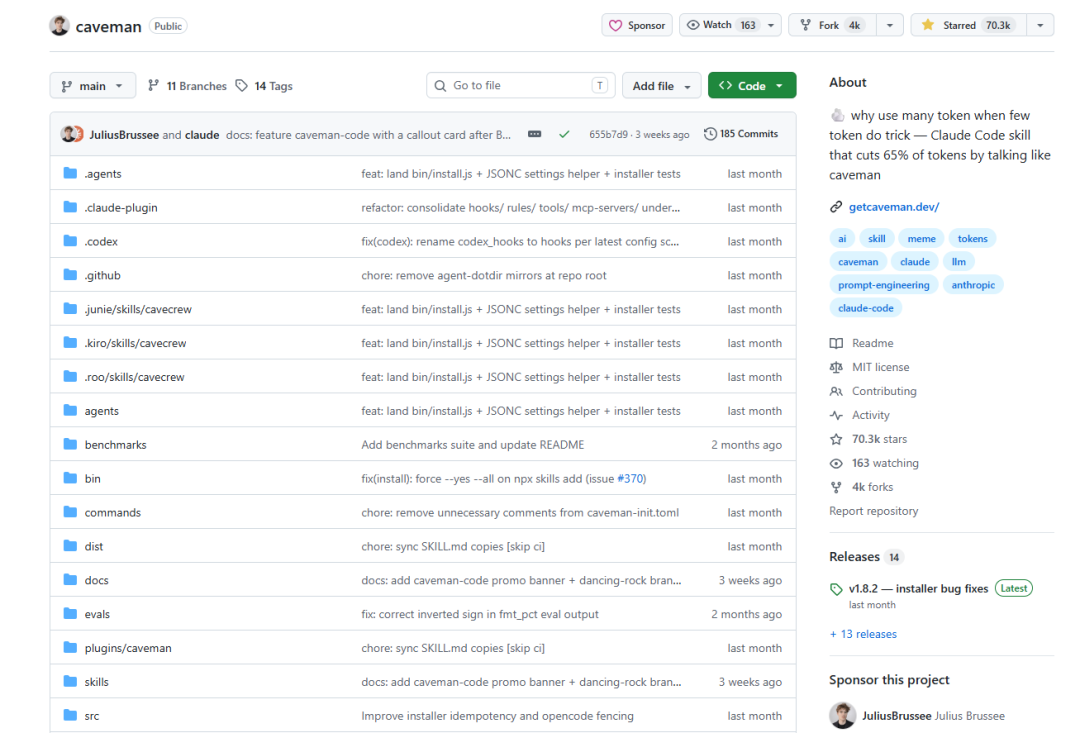
Task: View 11 Branches link
Action: [x=187, y=86]
